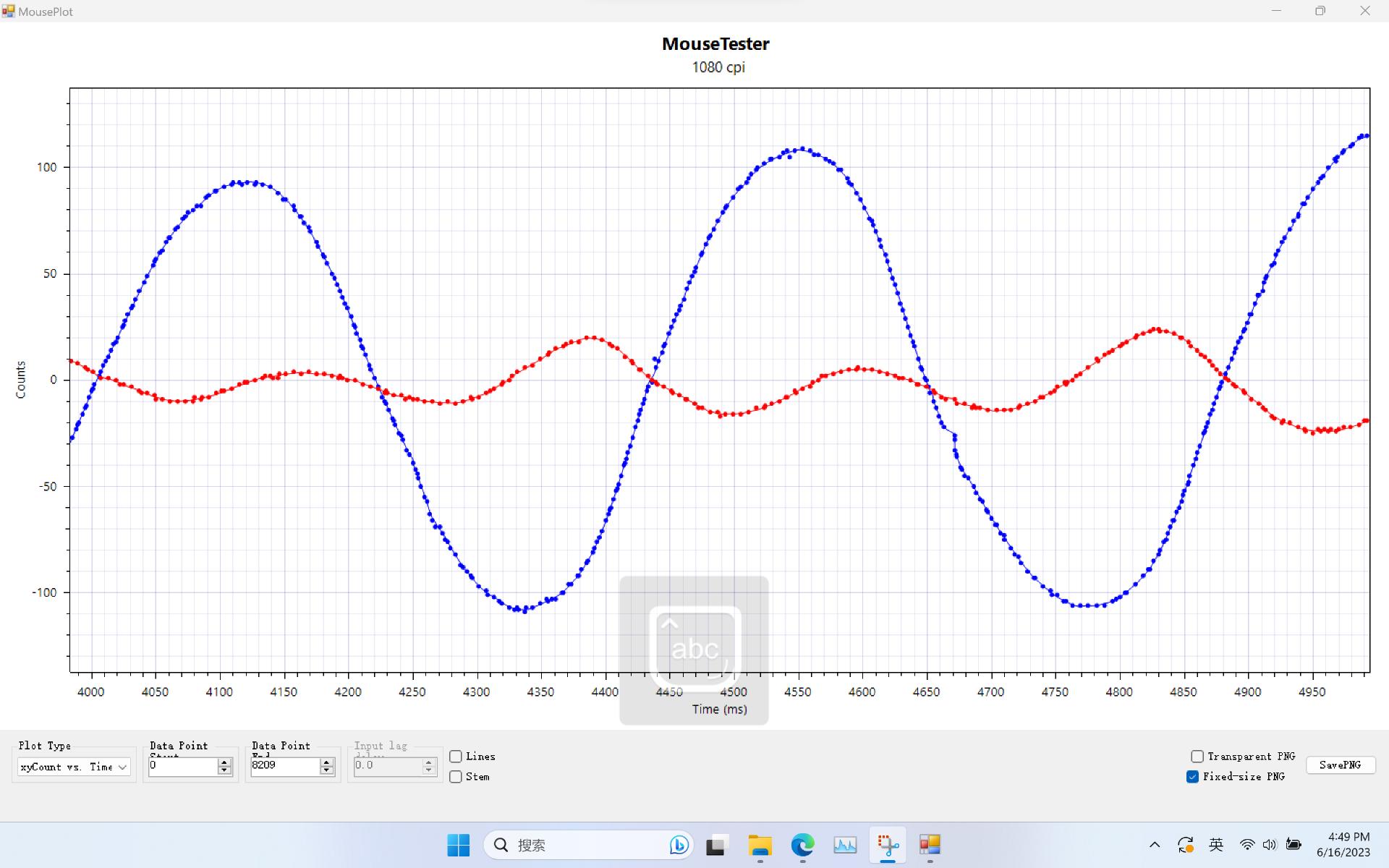Click the Task View taskbar icon
The height and width of the screenshot is (868, 1389).
point(716,845)
